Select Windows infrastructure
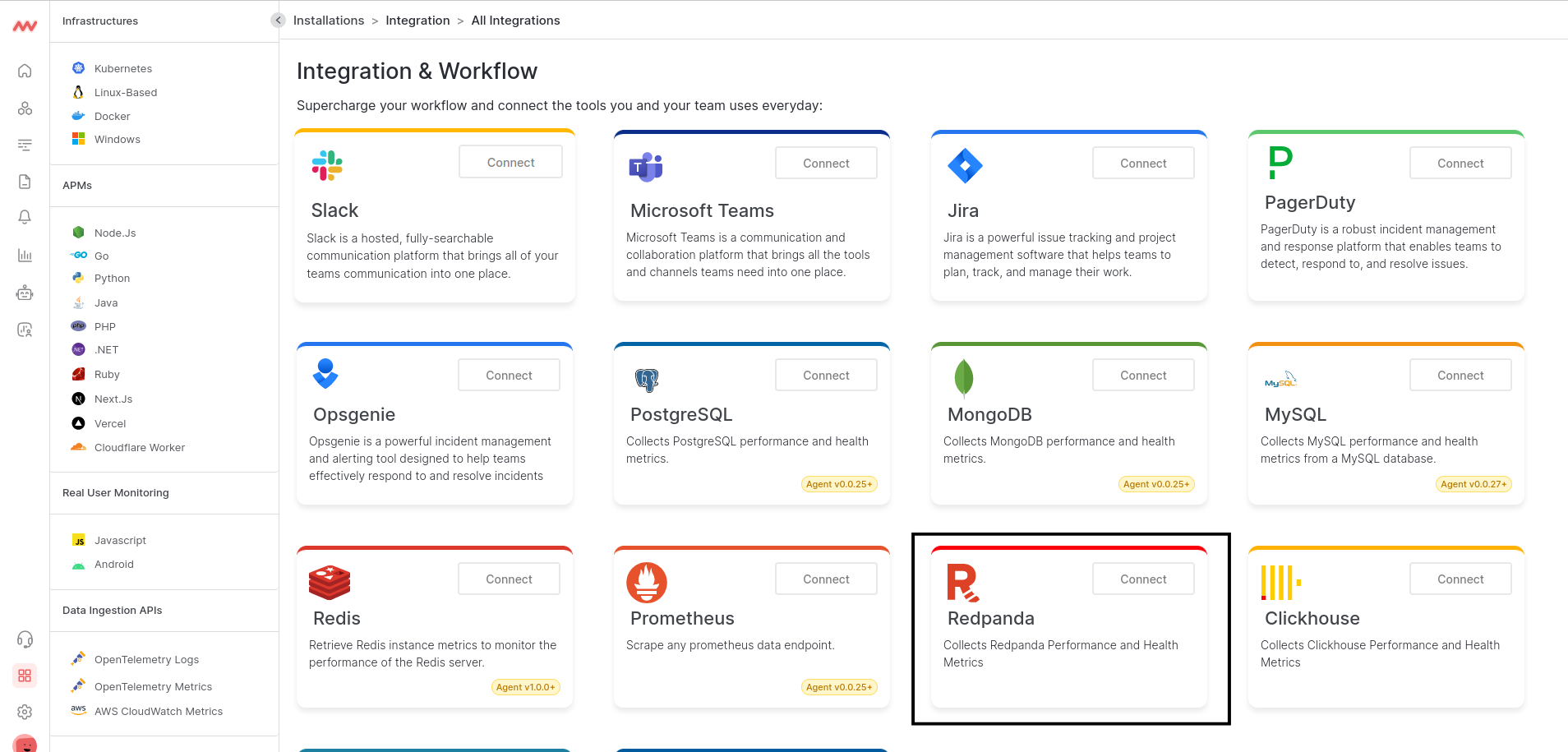The width and height of the screenshot is (1568, 752). click(x=118, y=139)
